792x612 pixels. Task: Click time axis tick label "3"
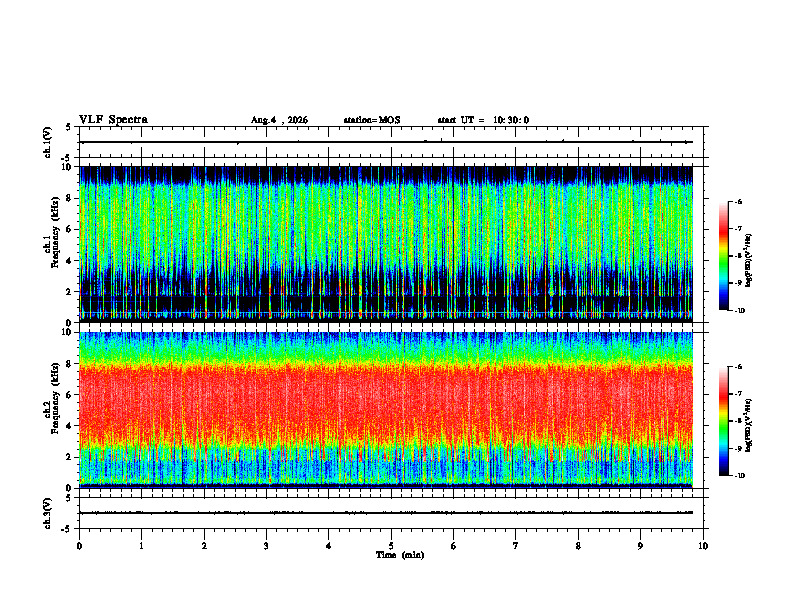(266, 546)
